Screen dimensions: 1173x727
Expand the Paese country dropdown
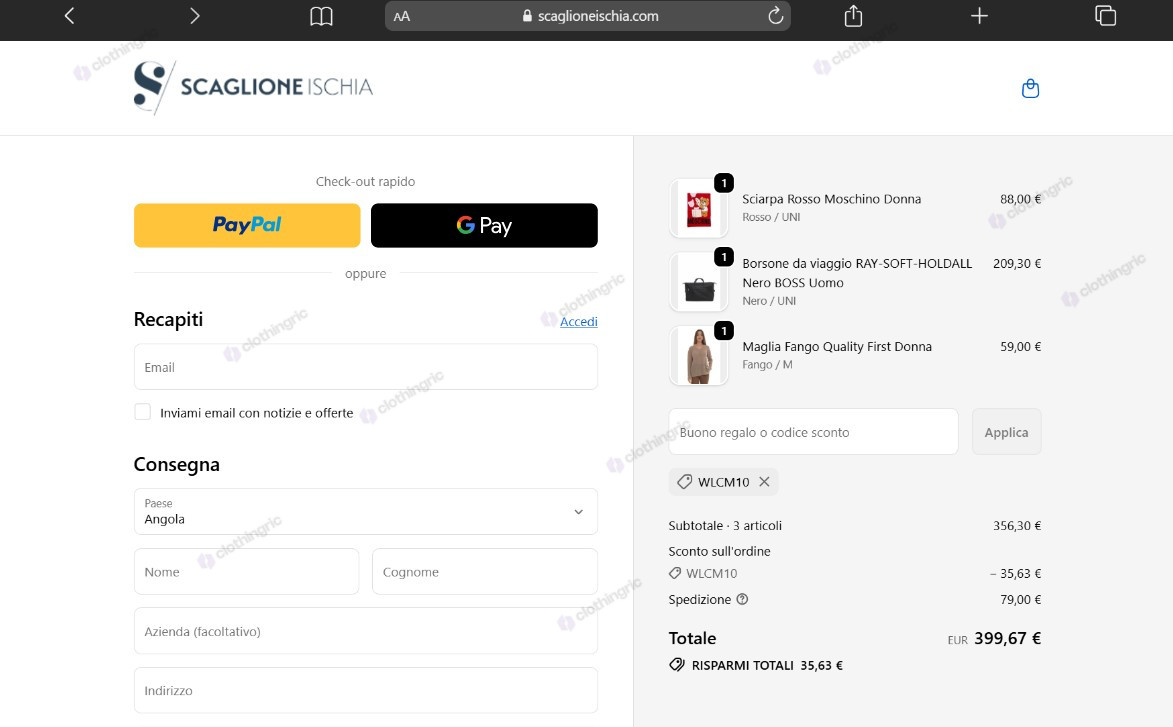click(x=366, y=512)
